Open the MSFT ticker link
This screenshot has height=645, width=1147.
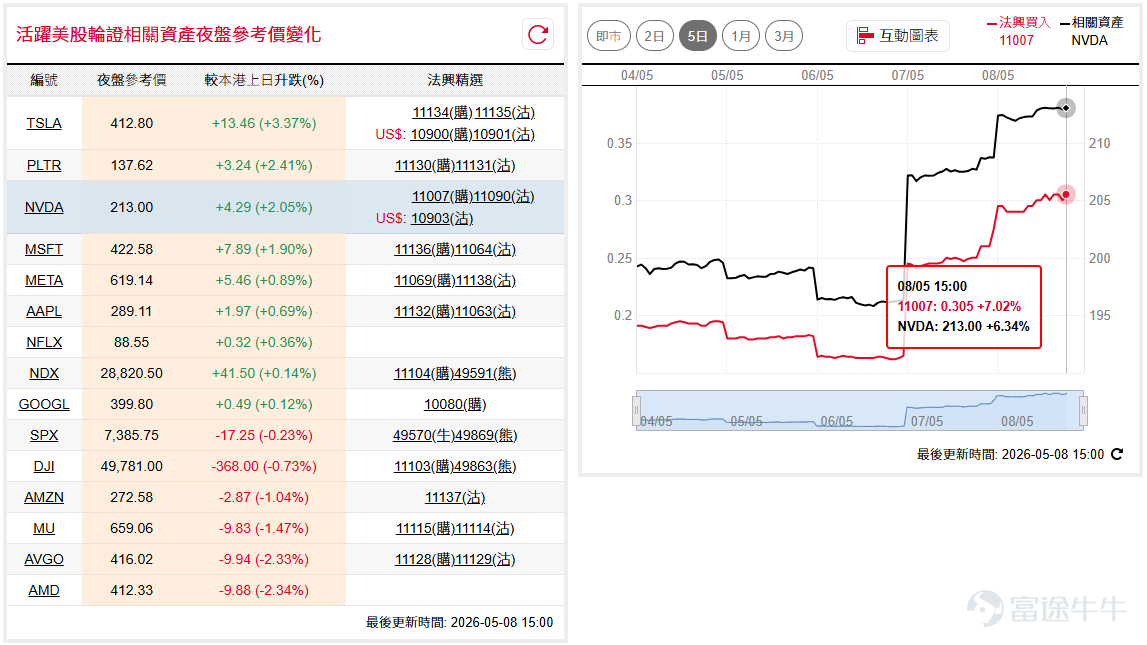(44, 249)
